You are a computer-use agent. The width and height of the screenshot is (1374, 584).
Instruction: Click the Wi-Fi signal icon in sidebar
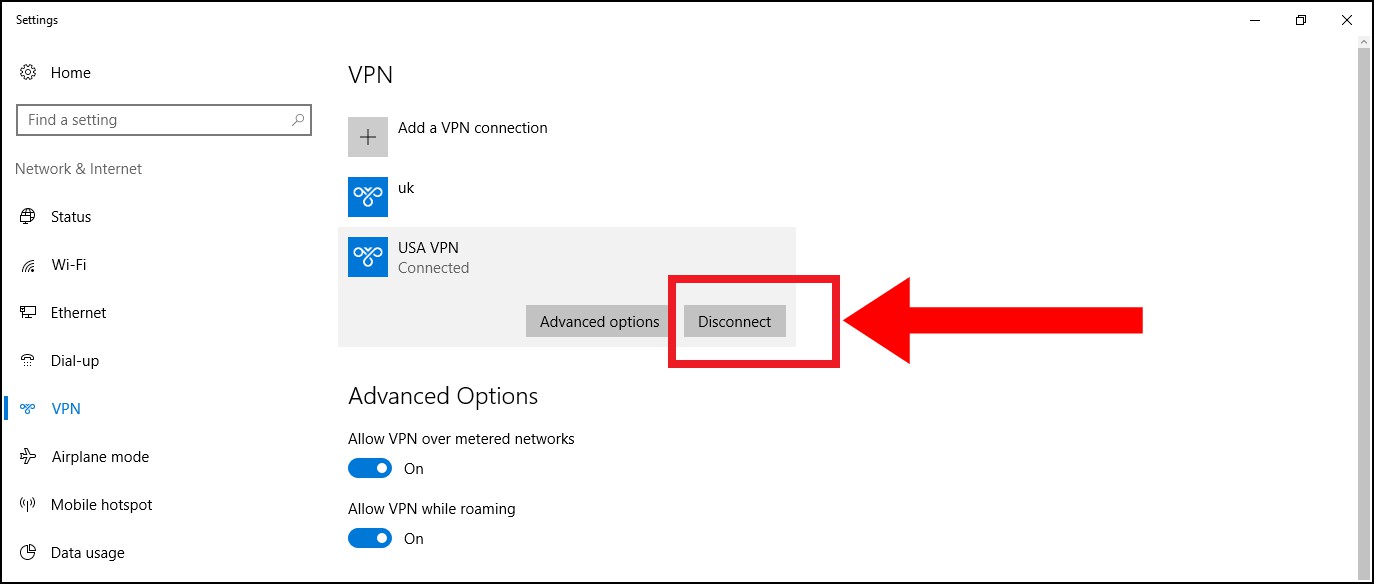point(28,265)
